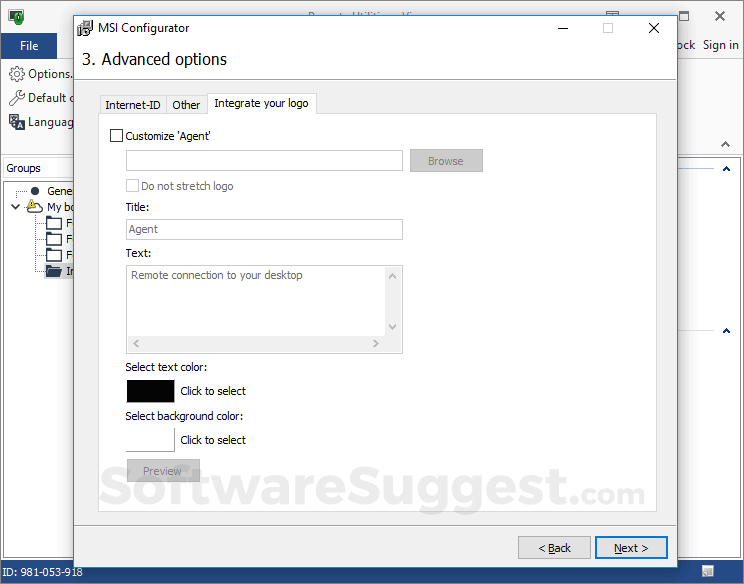Click the wrench icon for default settings
The height and width of the screenshot is (584, 744).
click(17, 98)
